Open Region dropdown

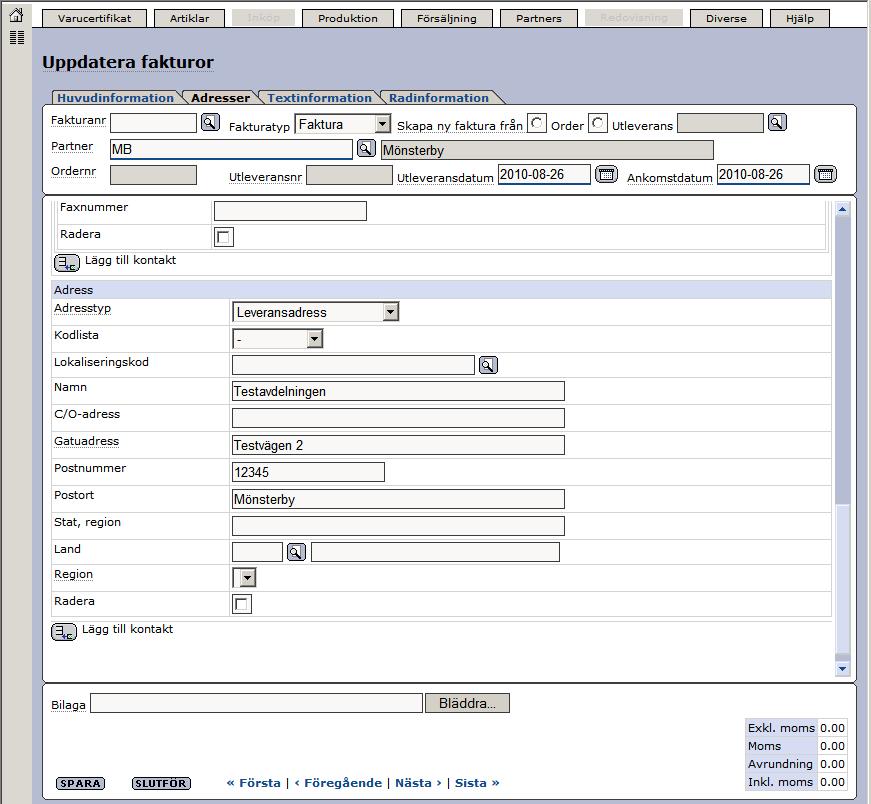pyautogui.click(x=244, y=578)
